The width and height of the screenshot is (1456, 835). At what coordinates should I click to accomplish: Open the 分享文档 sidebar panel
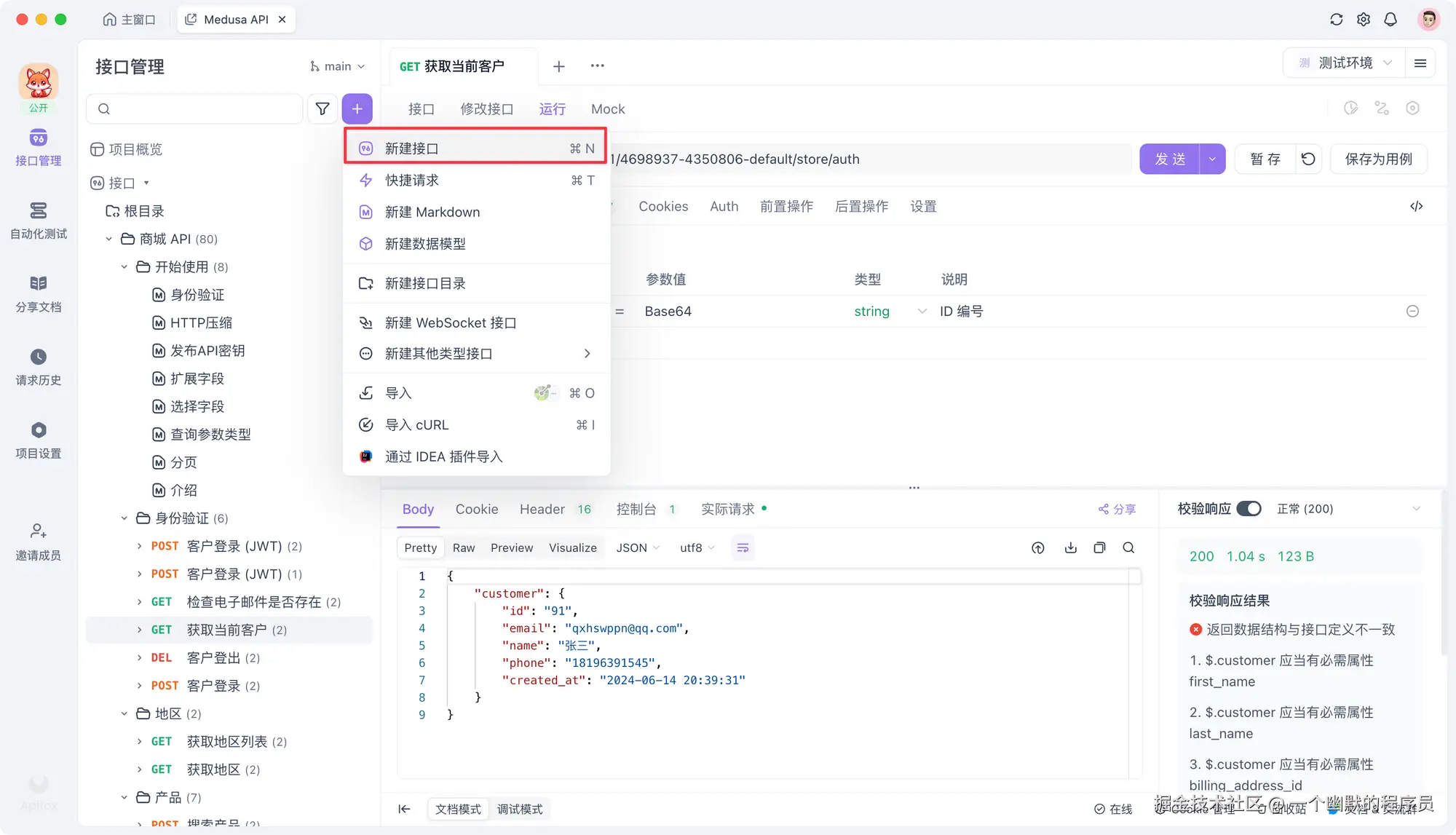[x=38, y=293]
